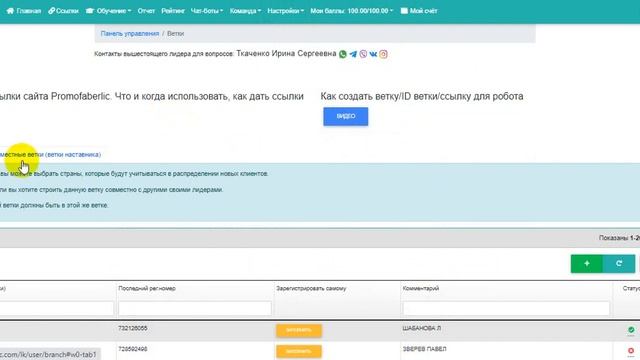Open Telegram contact icon of the leader
This screenshot has height=360, width=640.
353,54
